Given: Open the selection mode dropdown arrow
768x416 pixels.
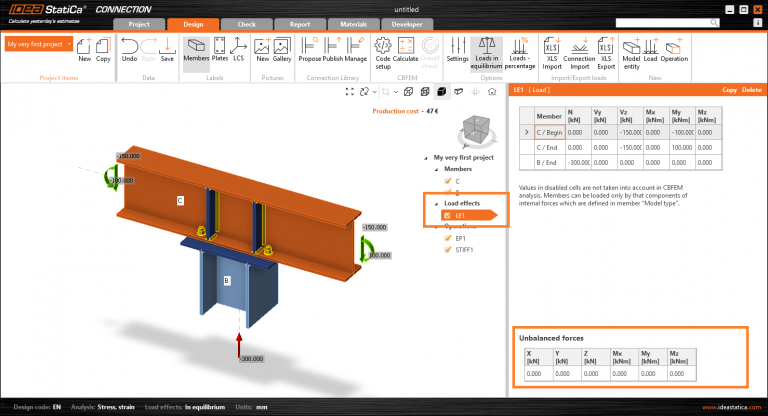Looking at the screenshot, I should click(396, 92).
